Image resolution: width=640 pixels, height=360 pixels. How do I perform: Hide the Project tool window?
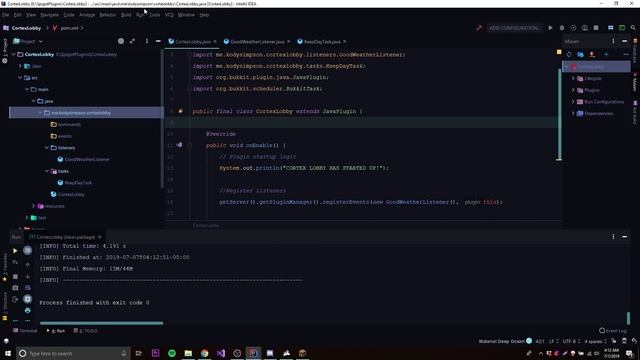[x=158, y=41]
